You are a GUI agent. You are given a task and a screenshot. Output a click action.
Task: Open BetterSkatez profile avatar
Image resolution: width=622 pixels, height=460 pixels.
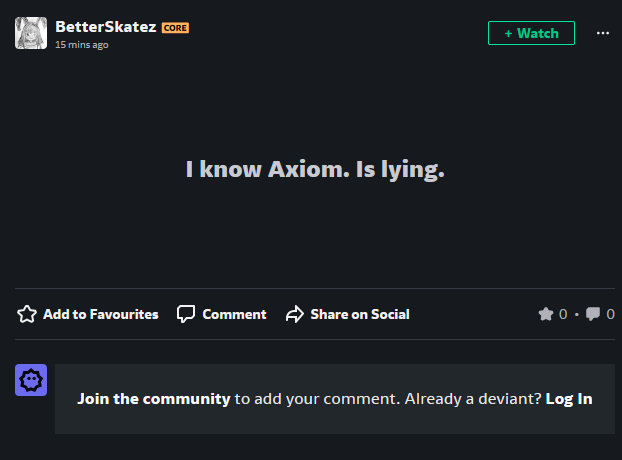pyautogui.click(x=31, y=33)
